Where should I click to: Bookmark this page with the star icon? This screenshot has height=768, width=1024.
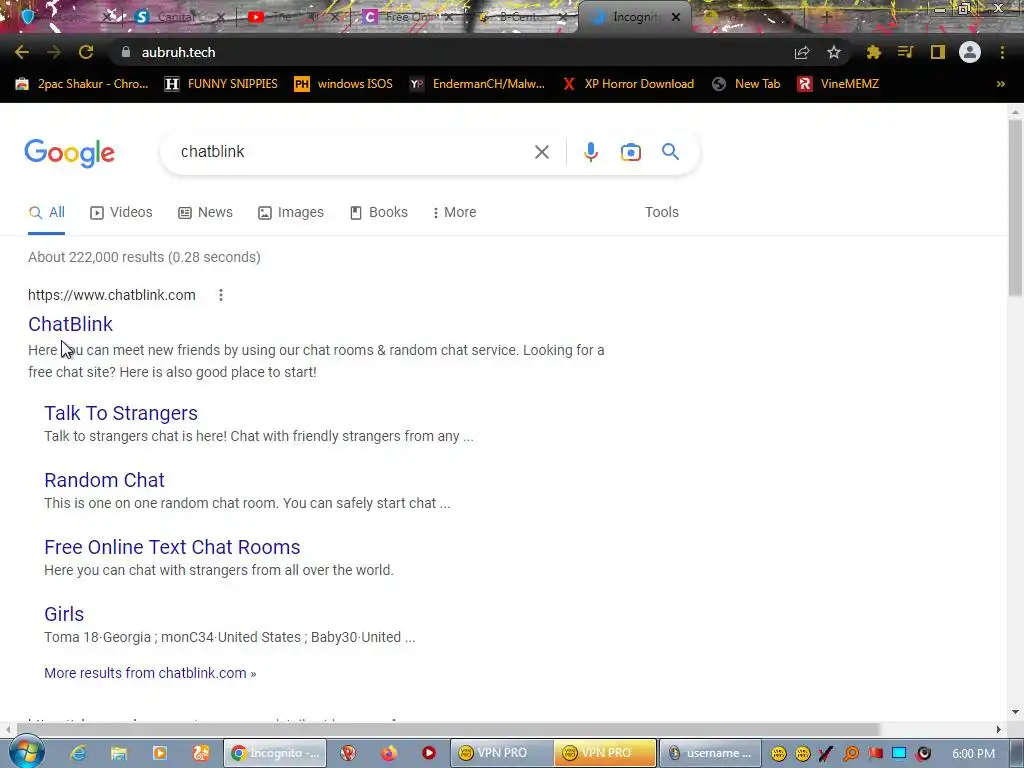[834, 52]
